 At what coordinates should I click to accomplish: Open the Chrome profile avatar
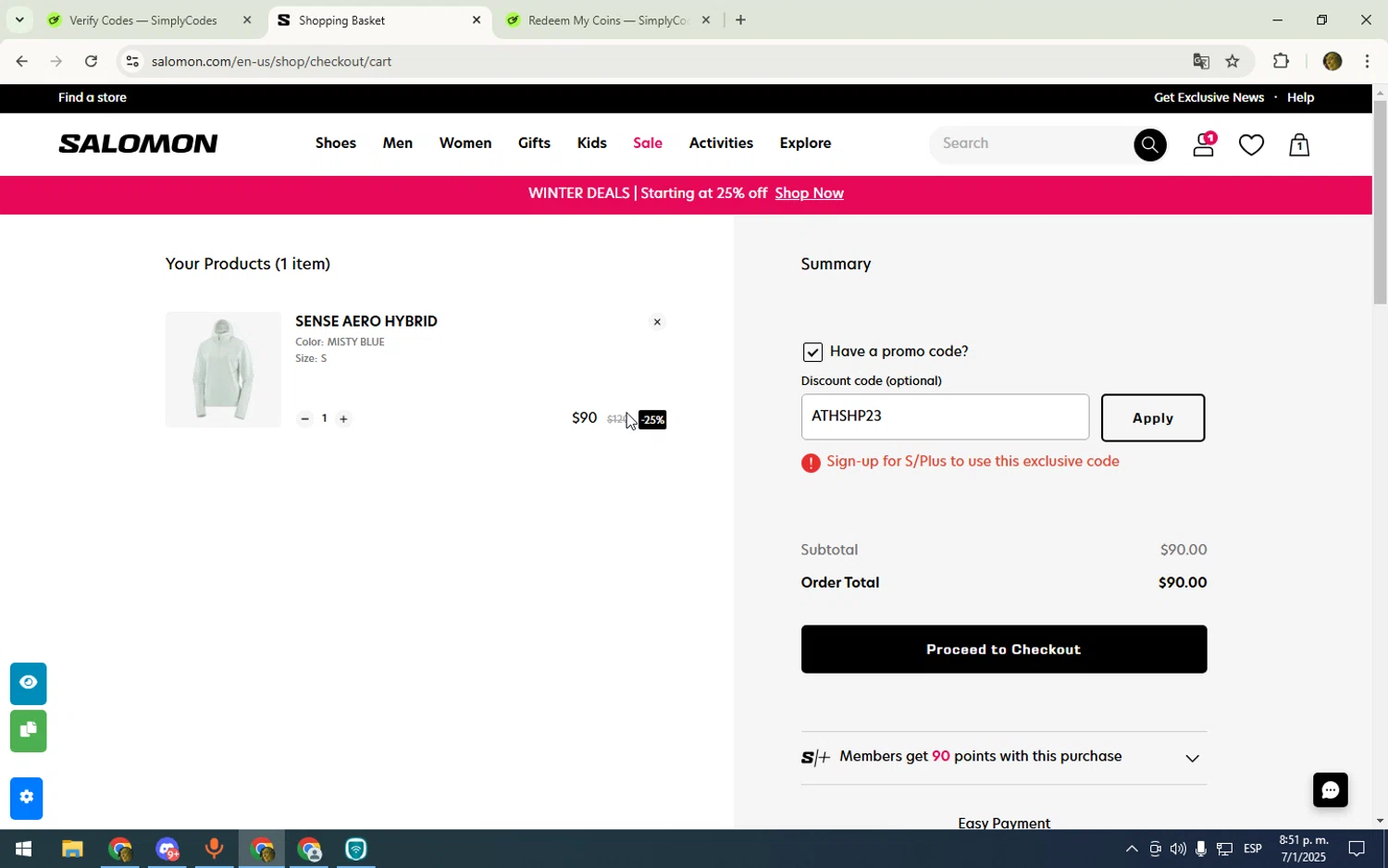1332,61
